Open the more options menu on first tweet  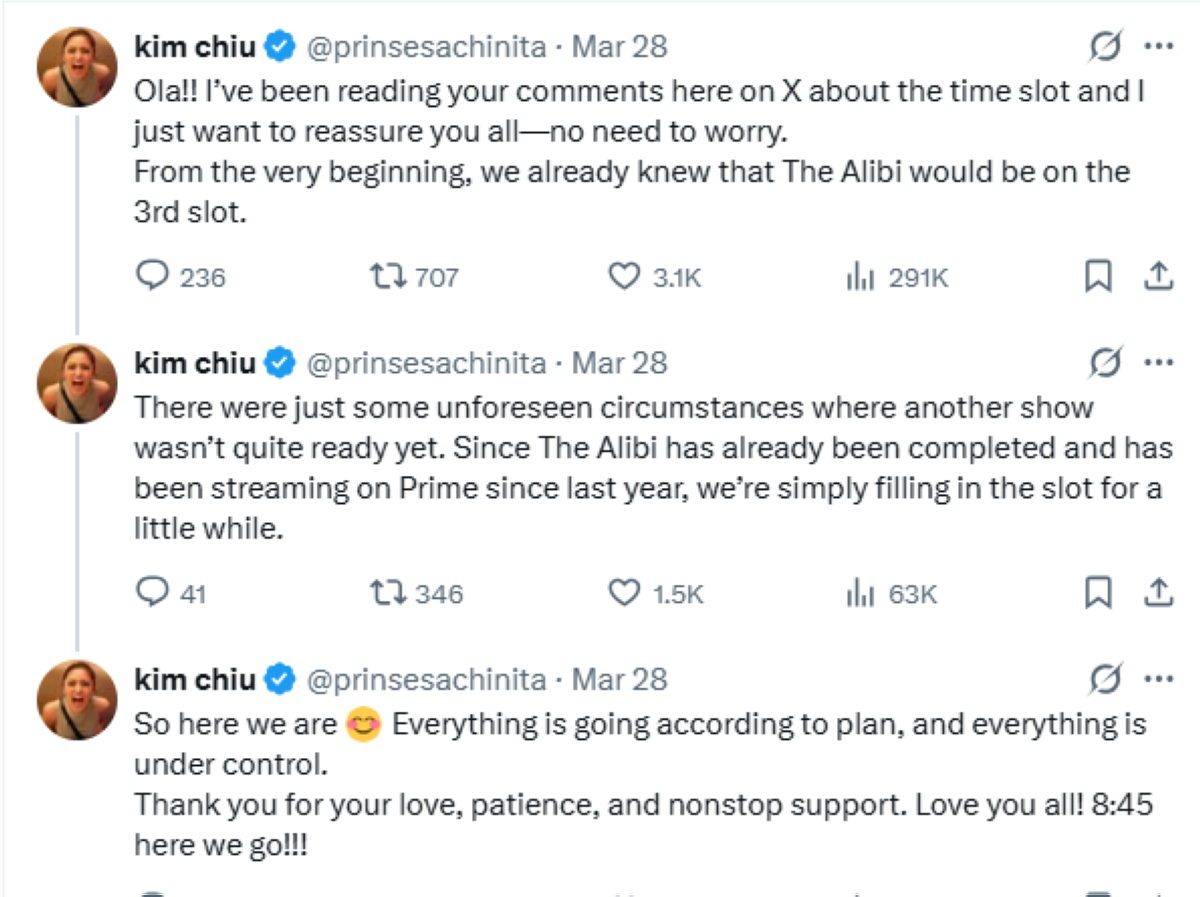coord(1157,46)
